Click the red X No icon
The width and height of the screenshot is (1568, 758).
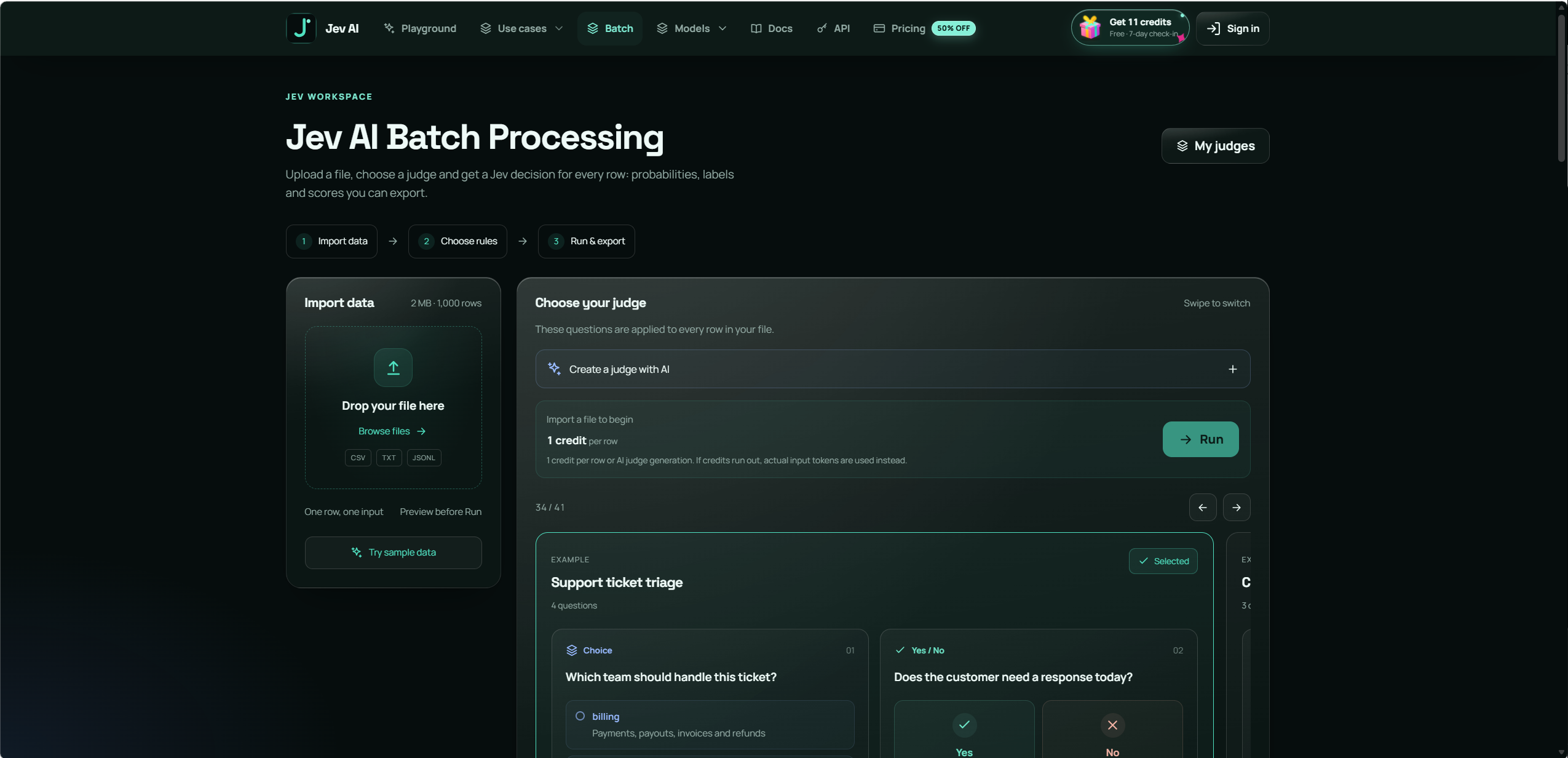pos(1112,725)
